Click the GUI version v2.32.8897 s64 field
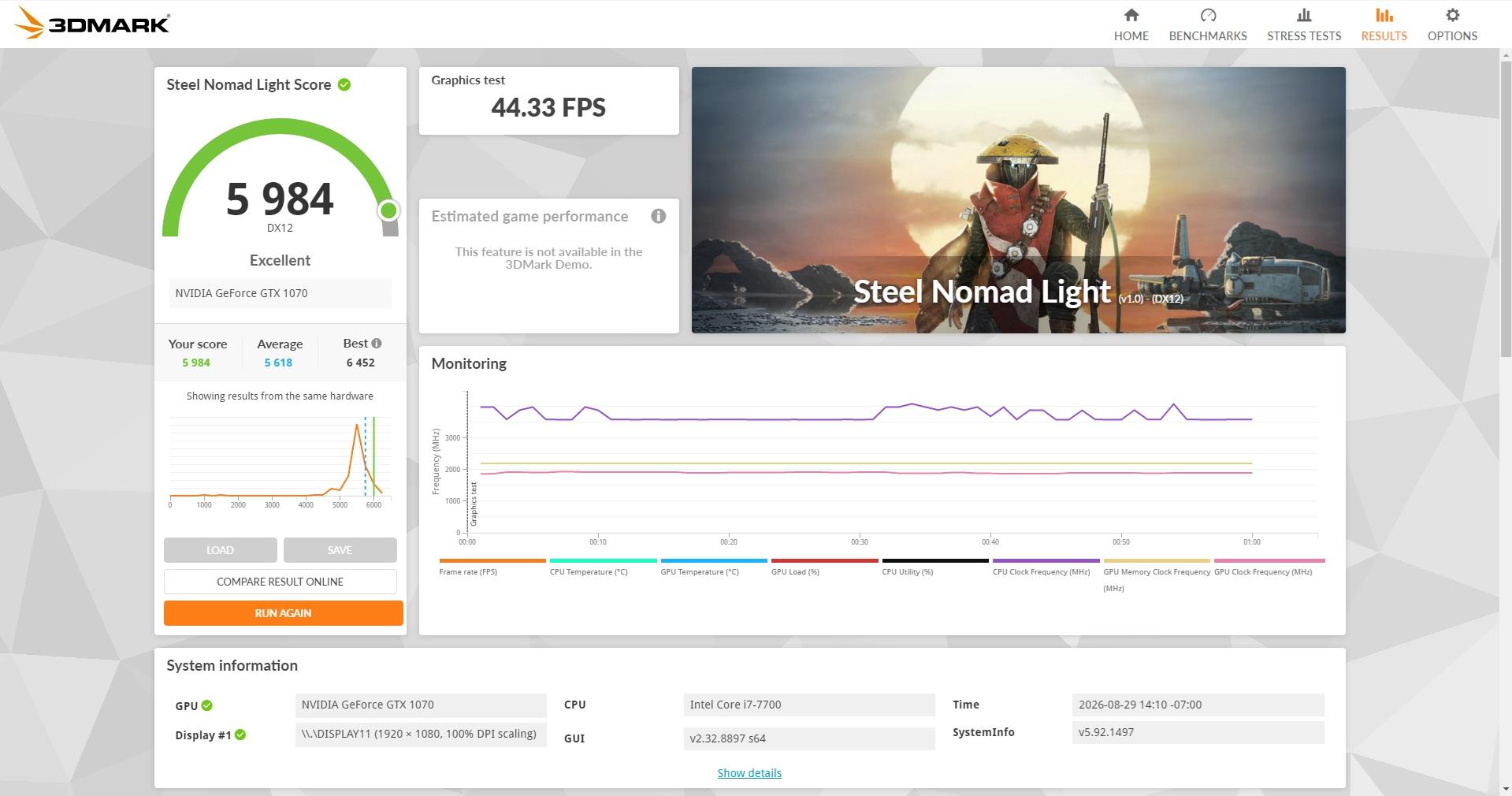Image resolution: width=1512 pixels, height=796 pixels. (x=809, y=738)
